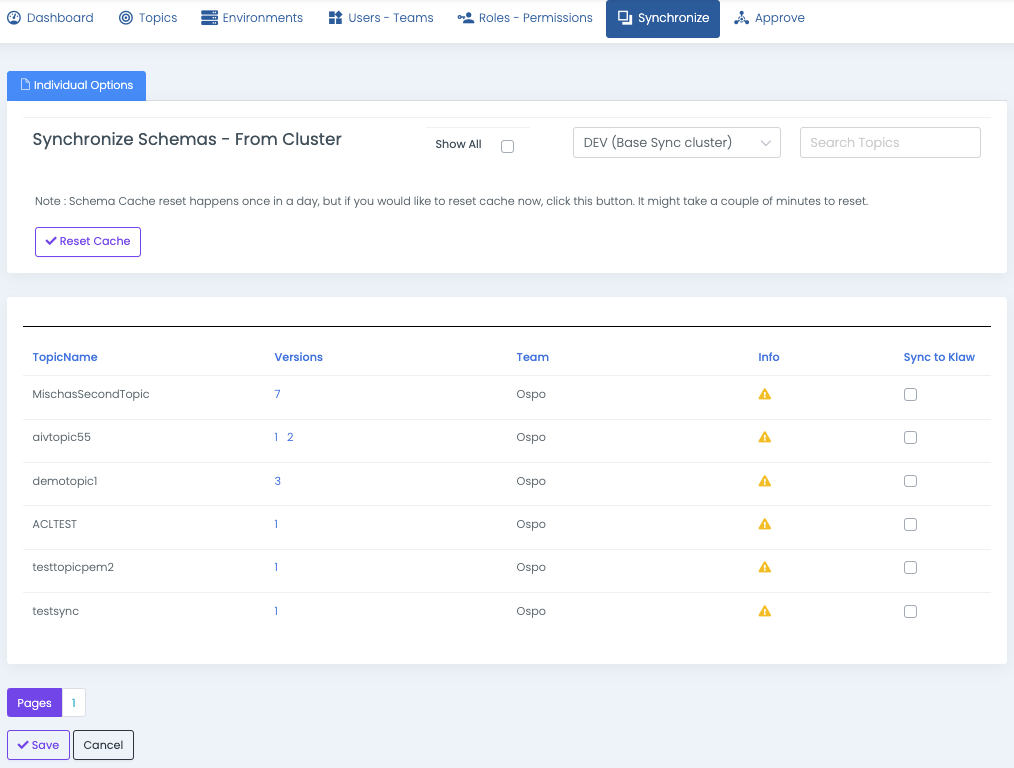
Task: Toggle the Show All checkbox
Action: pos(507,146)
